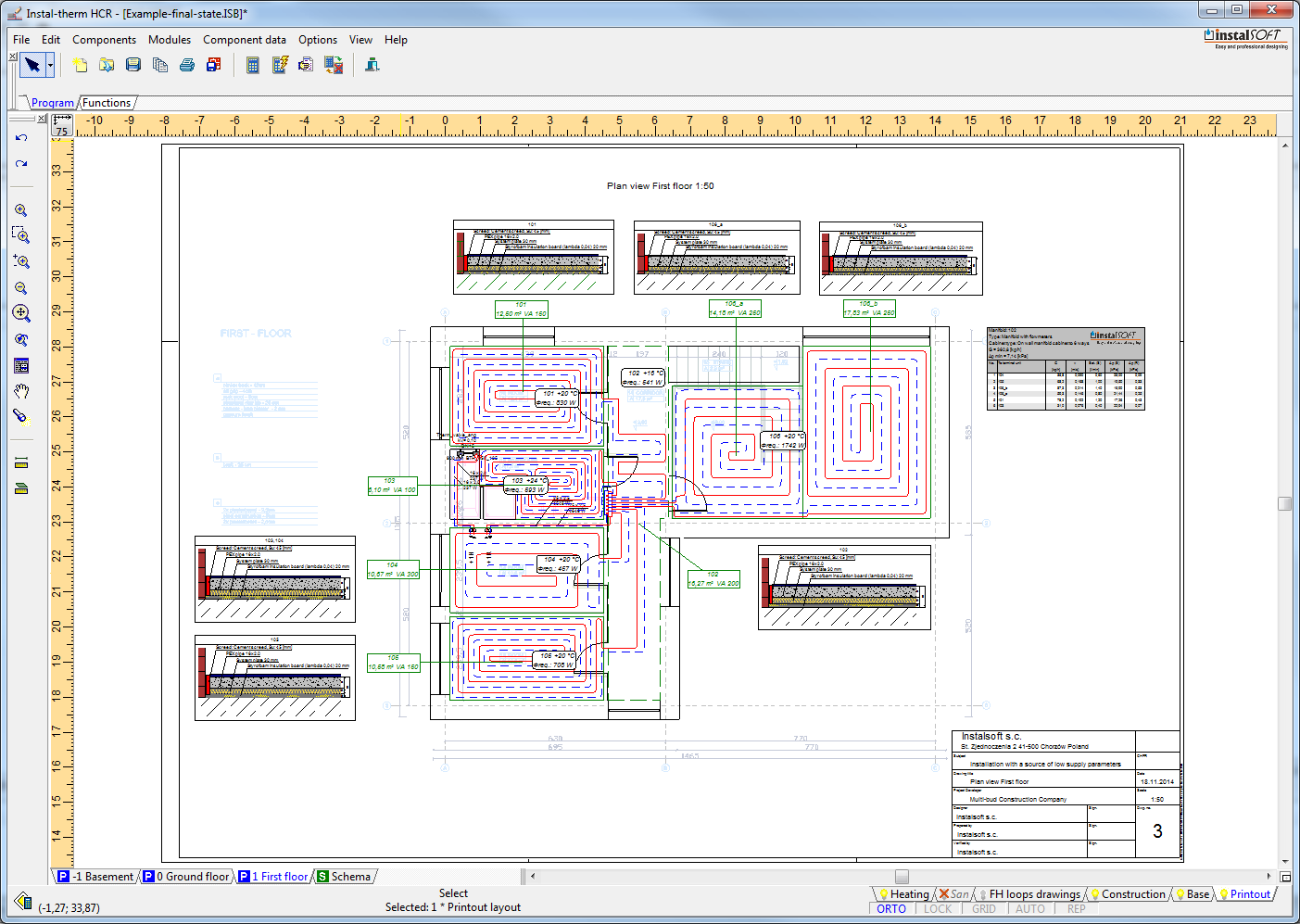This screenshot has height=924, width=1300.
Task: Click the create new project icon
Action: click(x=80, y=65)
